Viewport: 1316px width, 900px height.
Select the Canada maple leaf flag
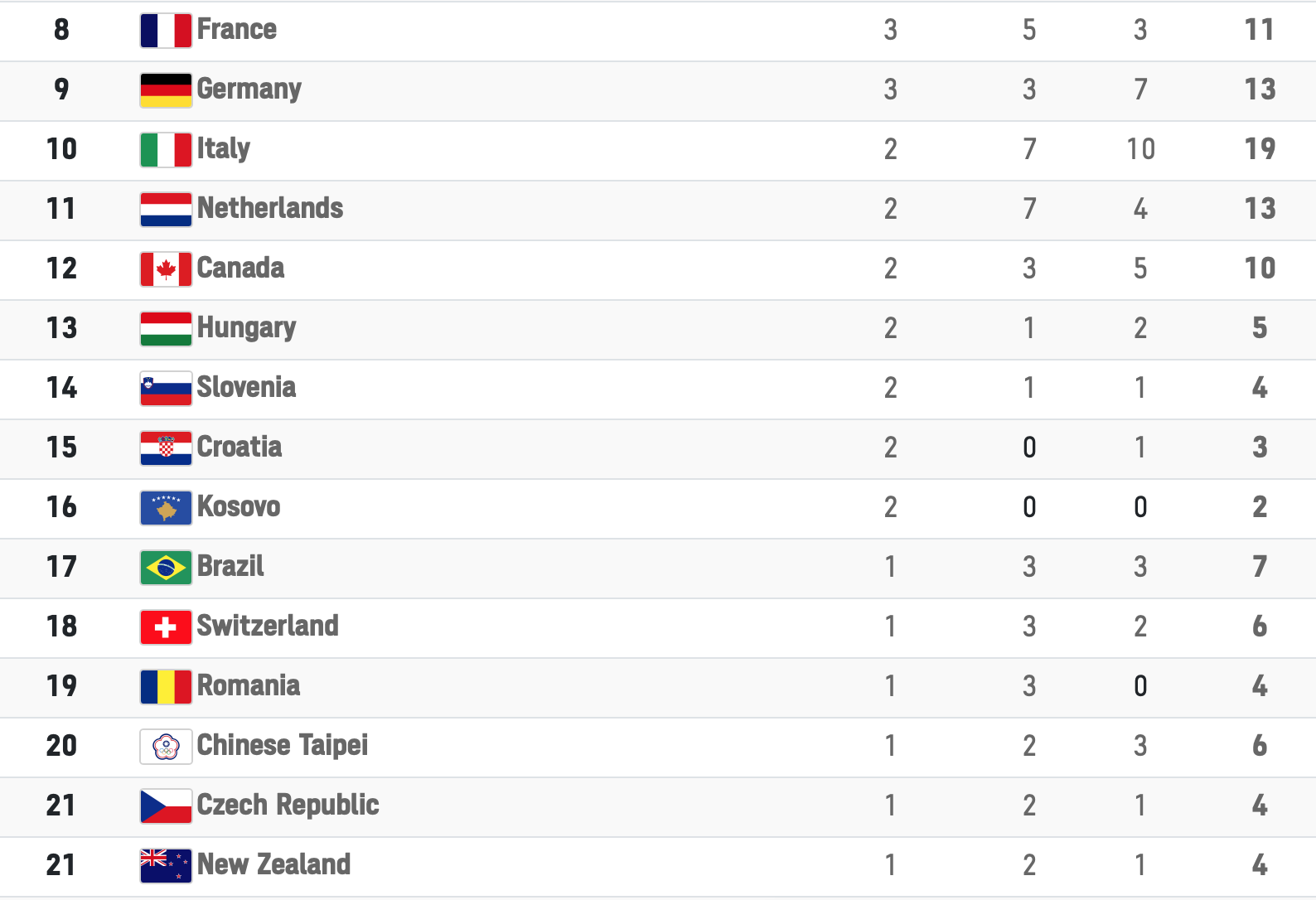click(166, 269)
